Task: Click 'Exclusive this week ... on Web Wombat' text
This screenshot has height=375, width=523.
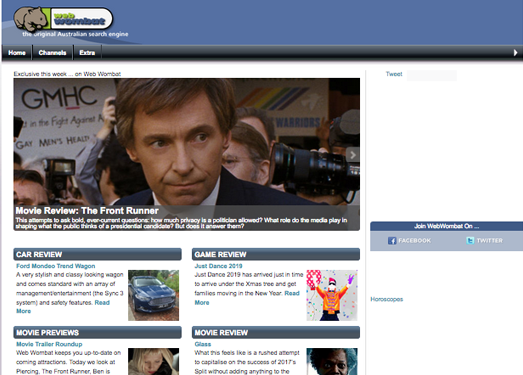Action: (67, 74)
